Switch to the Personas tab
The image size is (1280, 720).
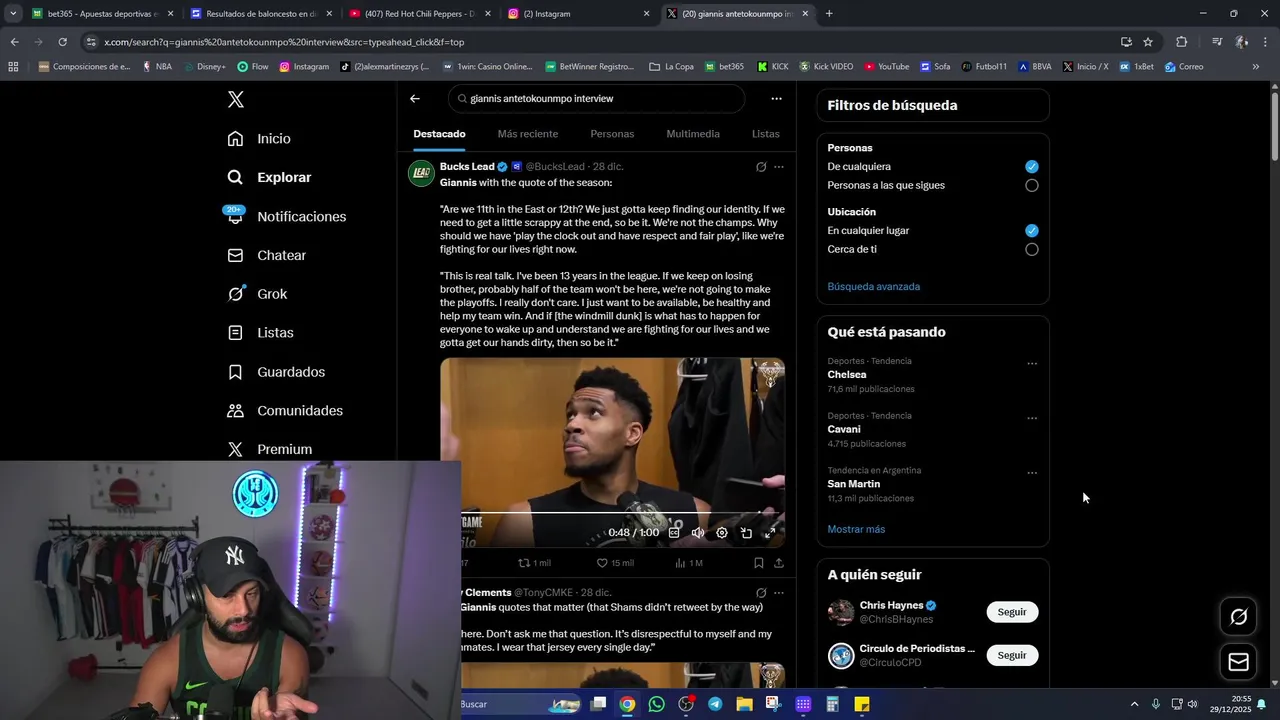click(612, 134)
